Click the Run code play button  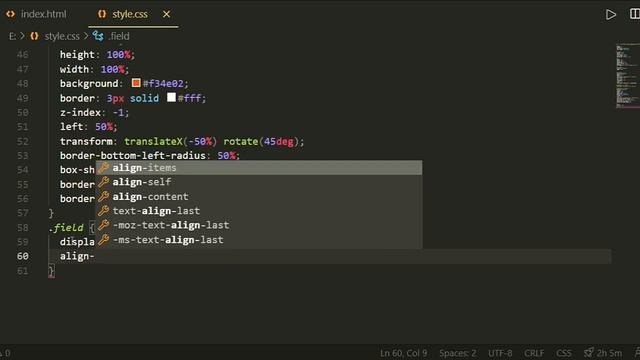click(x=611, y=15)
